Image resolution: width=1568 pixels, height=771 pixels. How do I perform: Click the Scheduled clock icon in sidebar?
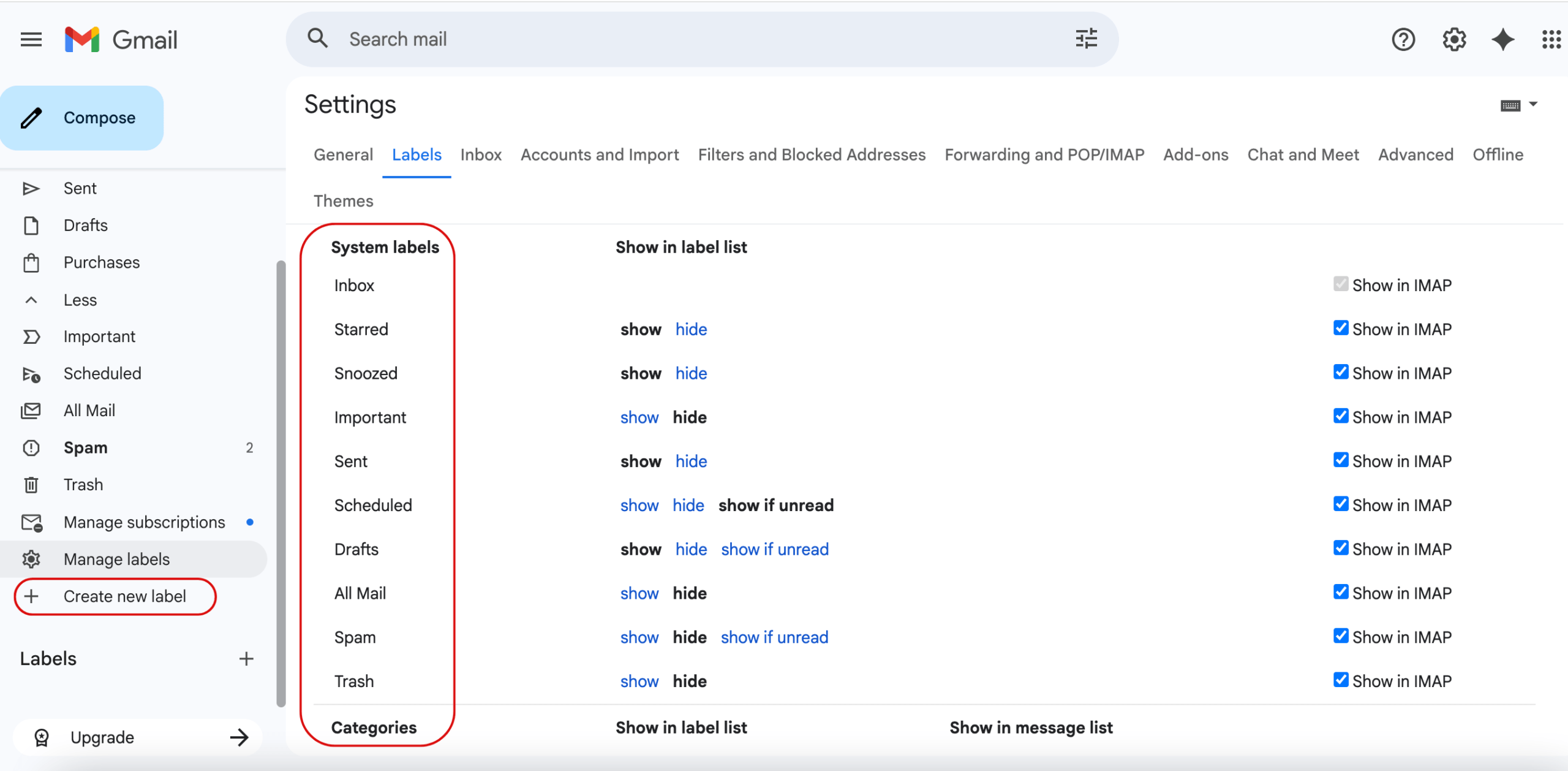(x=32, y=373)
